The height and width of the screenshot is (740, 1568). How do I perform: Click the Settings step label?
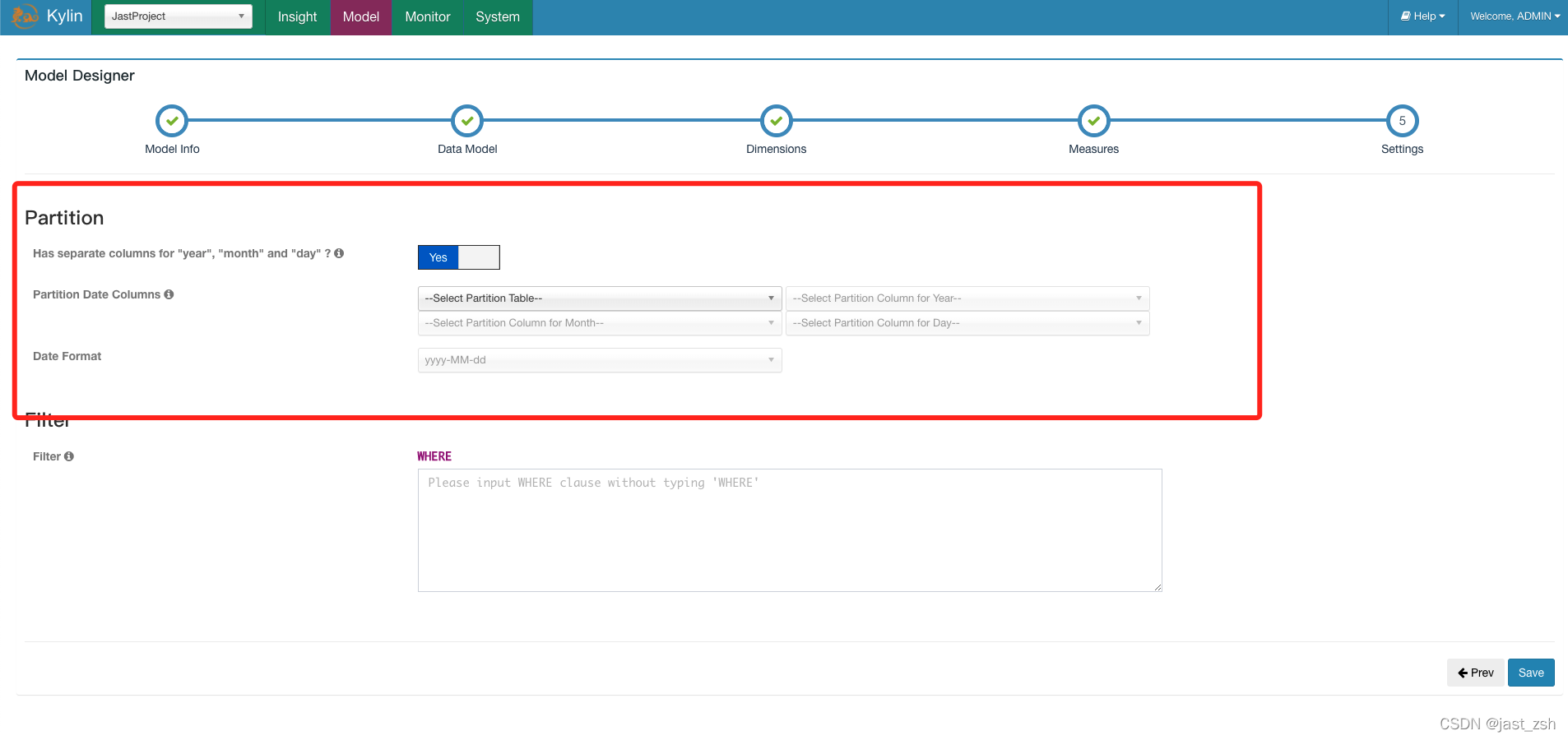[x=1402, y=149]
